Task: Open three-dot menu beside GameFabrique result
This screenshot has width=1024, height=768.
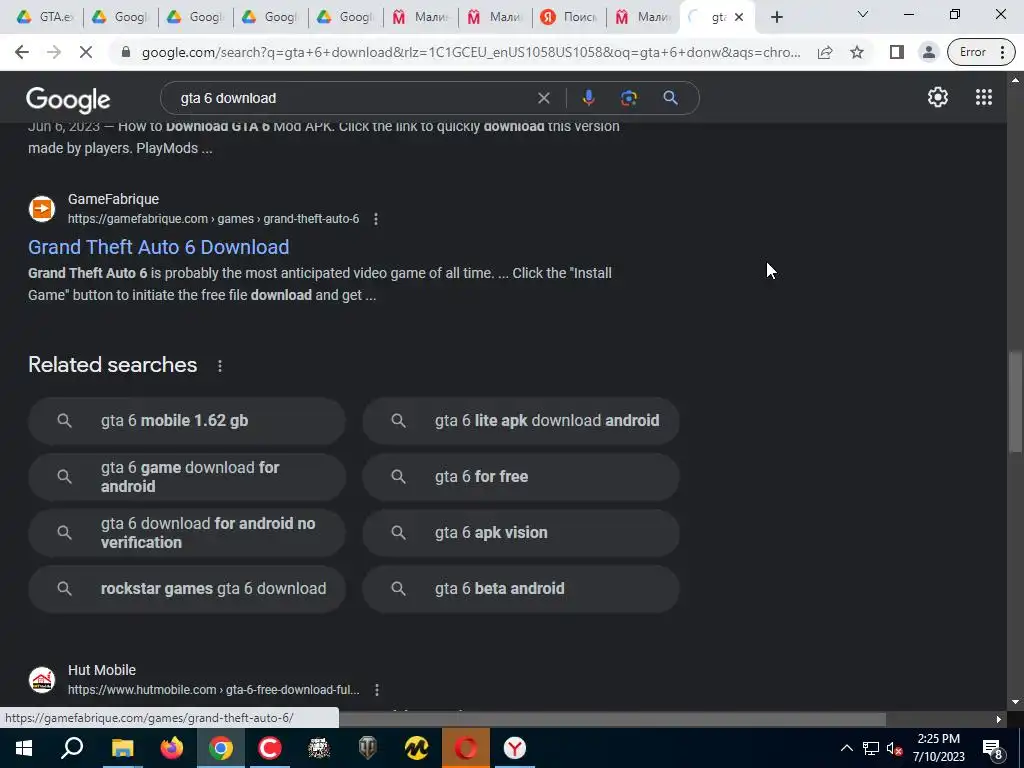Action: tap(376, 219)
